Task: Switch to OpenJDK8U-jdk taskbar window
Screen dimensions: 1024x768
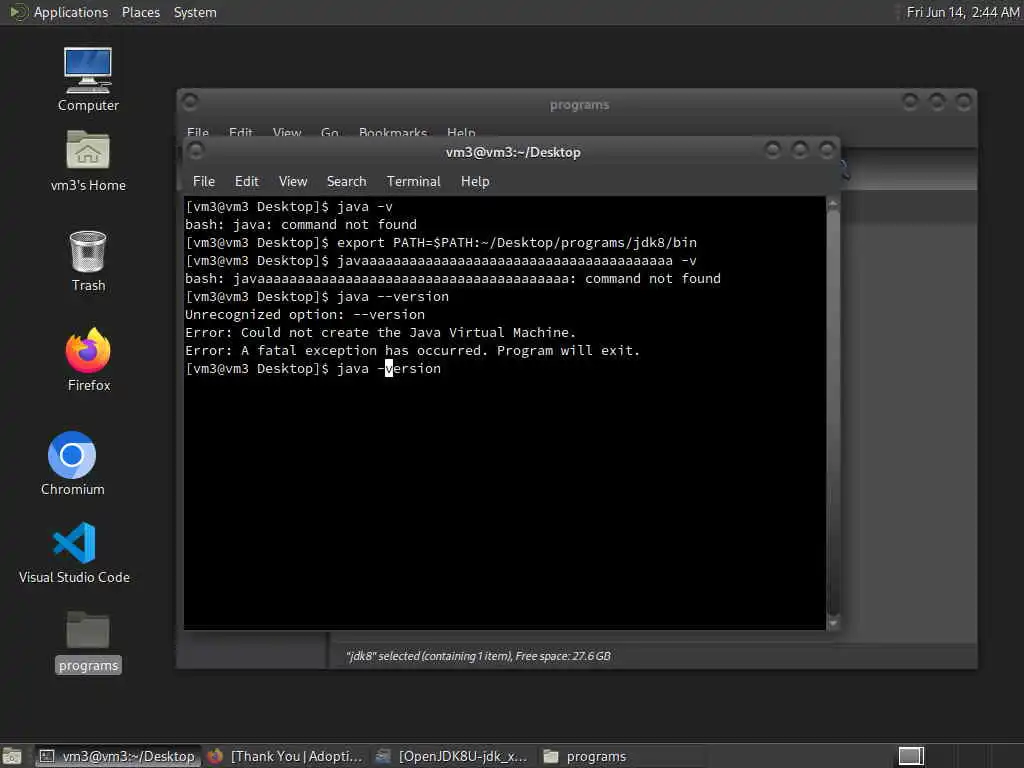Action: pyautogui.click(x=452, y=756)
